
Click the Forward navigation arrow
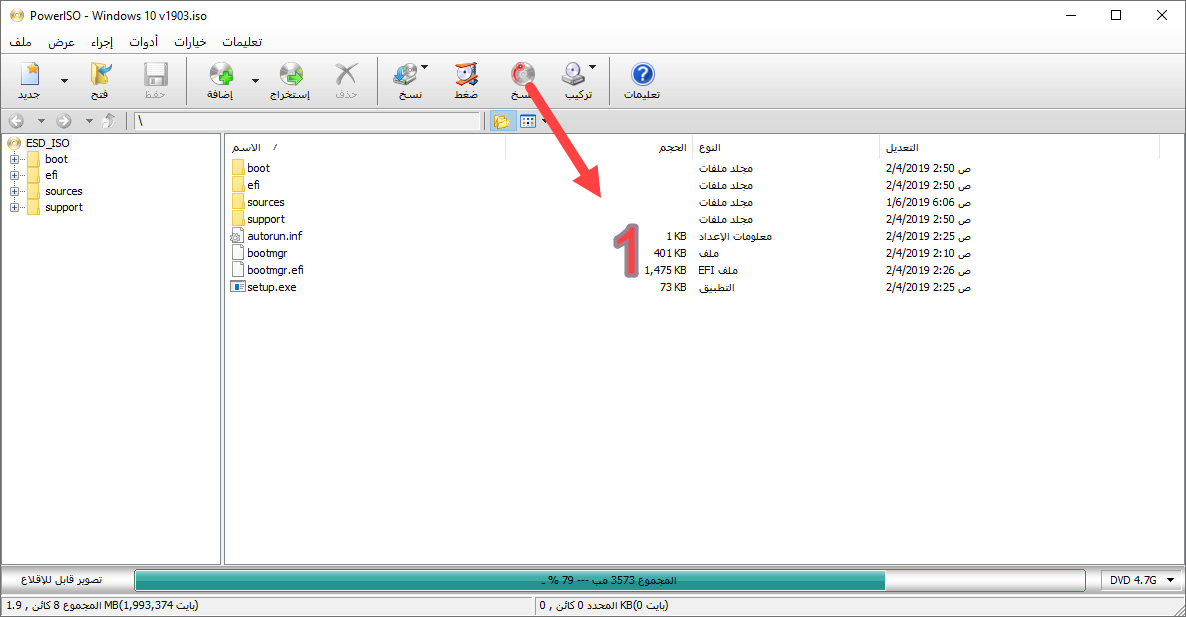pos(64,121)
